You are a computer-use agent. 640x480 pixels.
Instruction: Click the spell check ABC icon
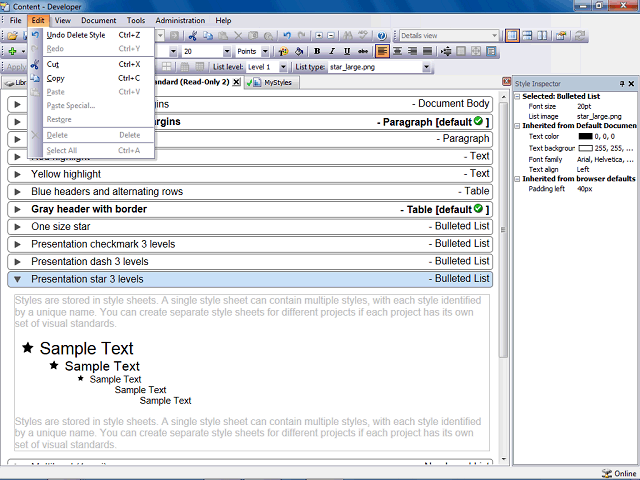[363, 36]
